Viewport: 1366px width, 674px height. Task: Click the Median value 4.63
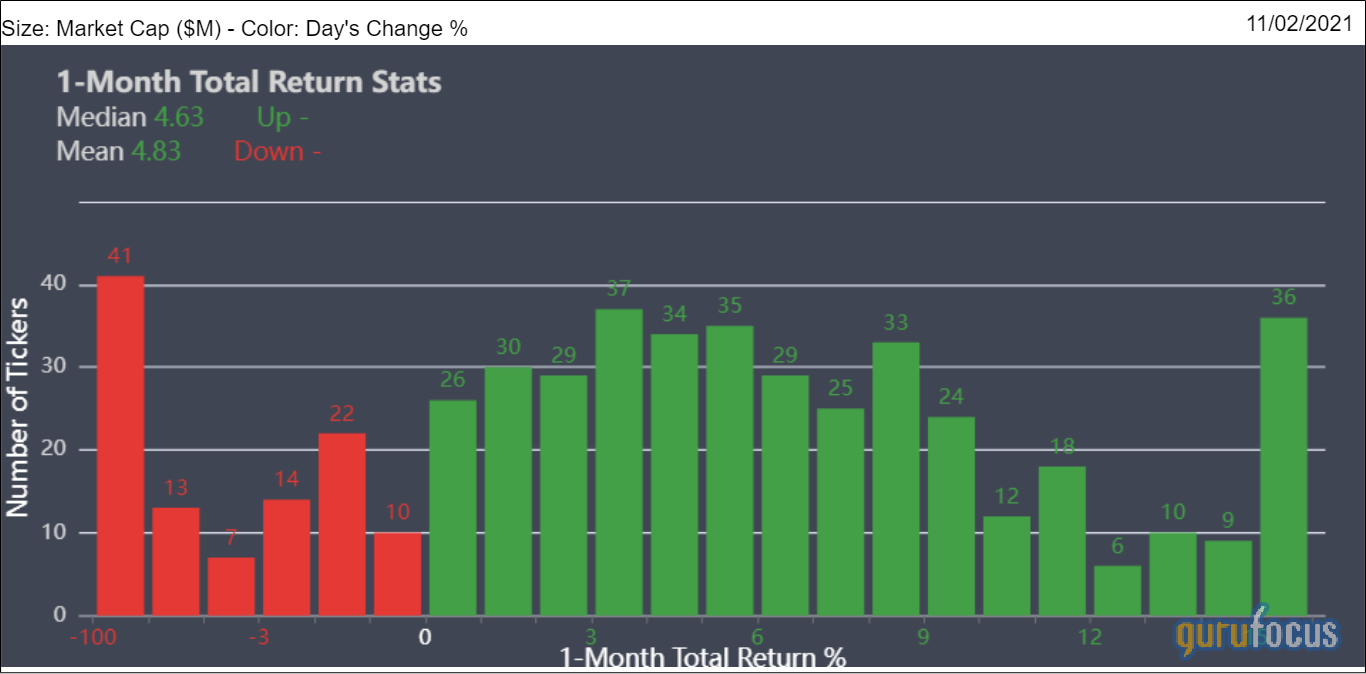click(x=178, y=117)
